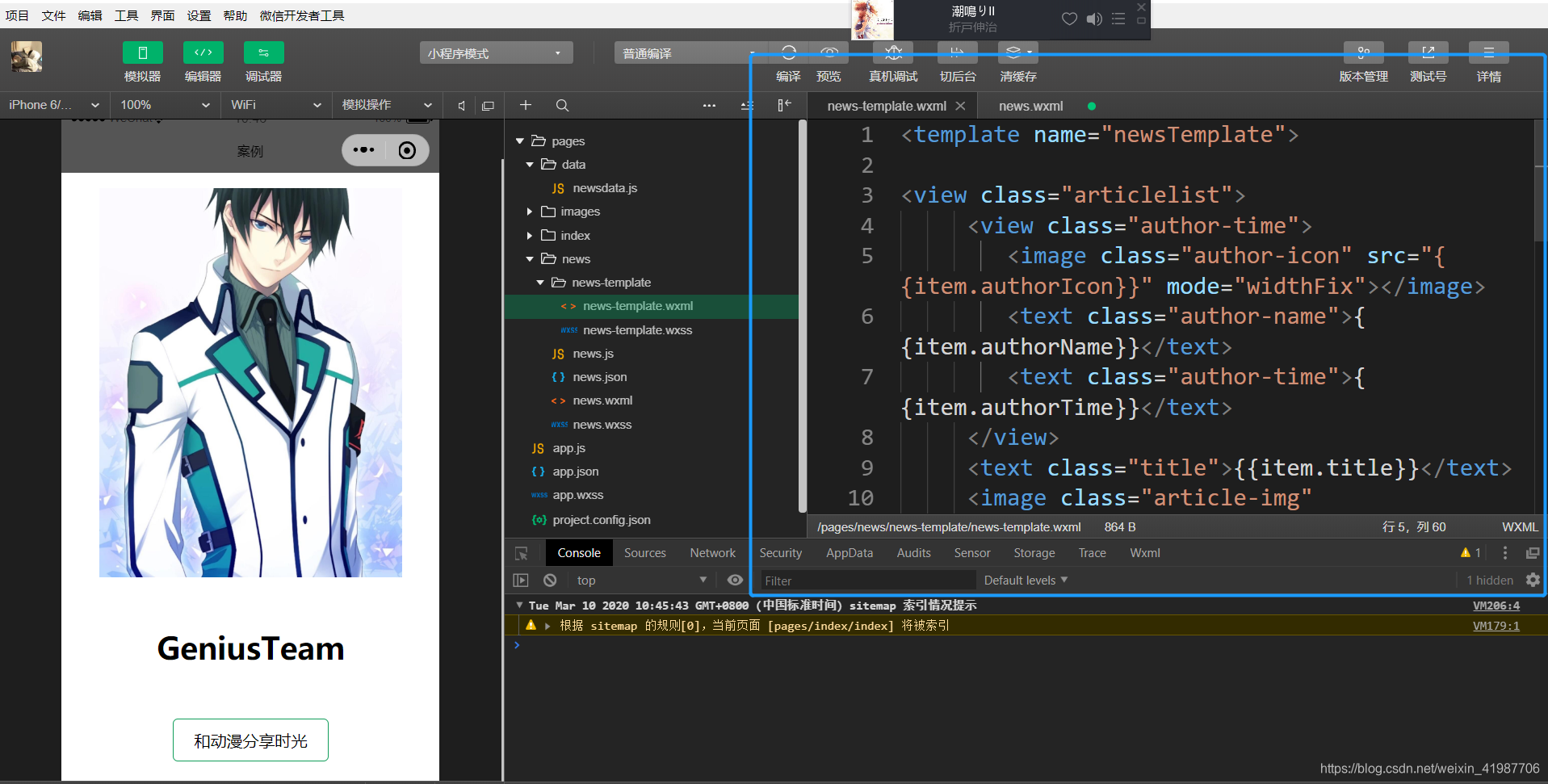Open the console settings gear
This screenshot has height=784, width=1548.
(x=1533, y=580)
